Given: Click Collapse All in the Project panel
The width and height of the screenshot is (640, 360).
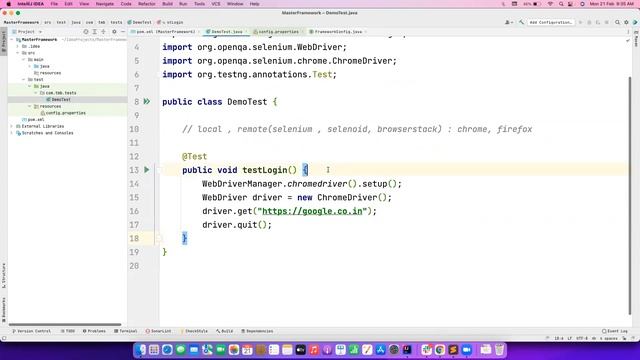Looking at the screenshot, I should click(103, 31).
